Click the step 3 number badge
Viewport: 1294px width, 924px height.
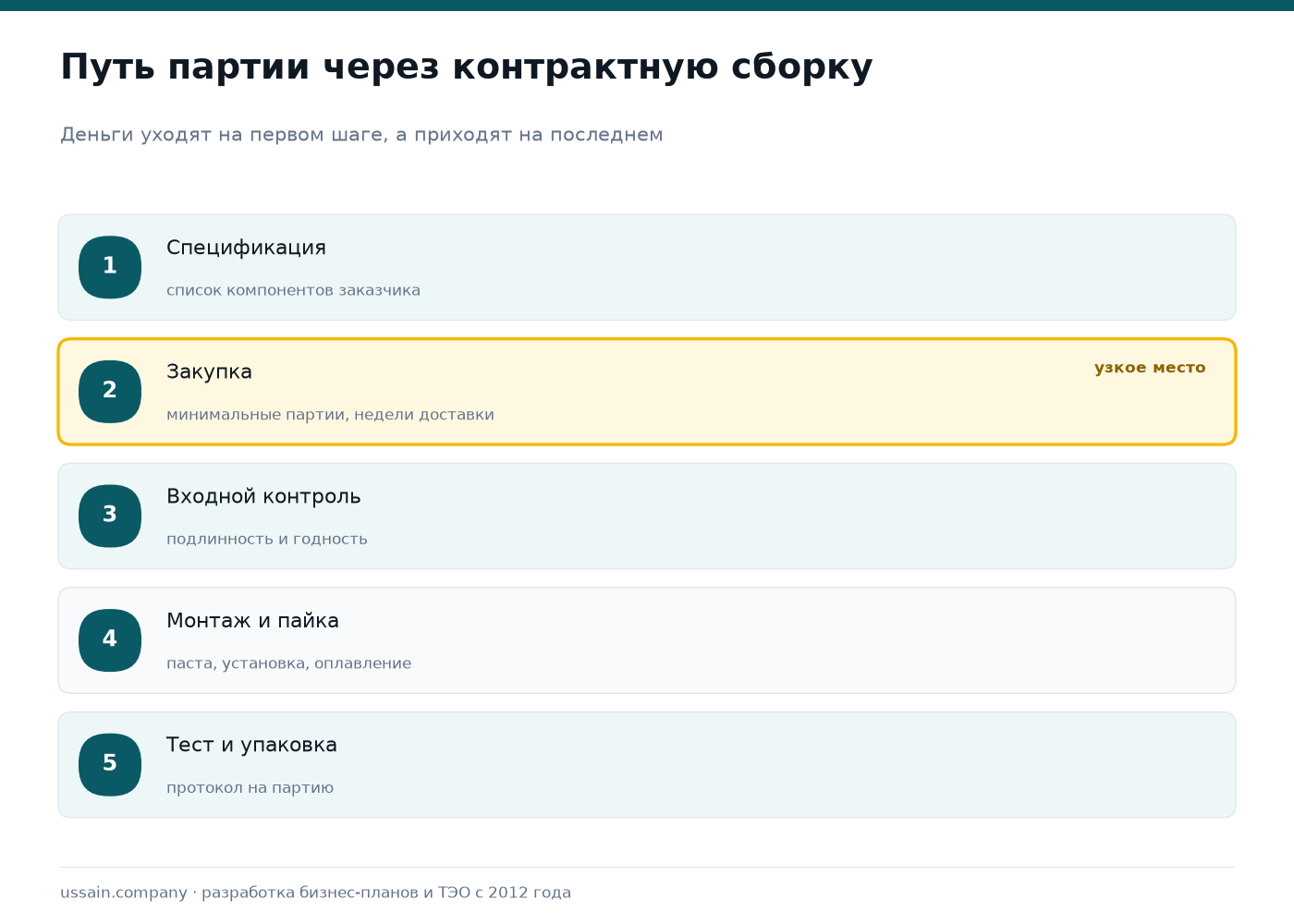(x=110, y=516)
